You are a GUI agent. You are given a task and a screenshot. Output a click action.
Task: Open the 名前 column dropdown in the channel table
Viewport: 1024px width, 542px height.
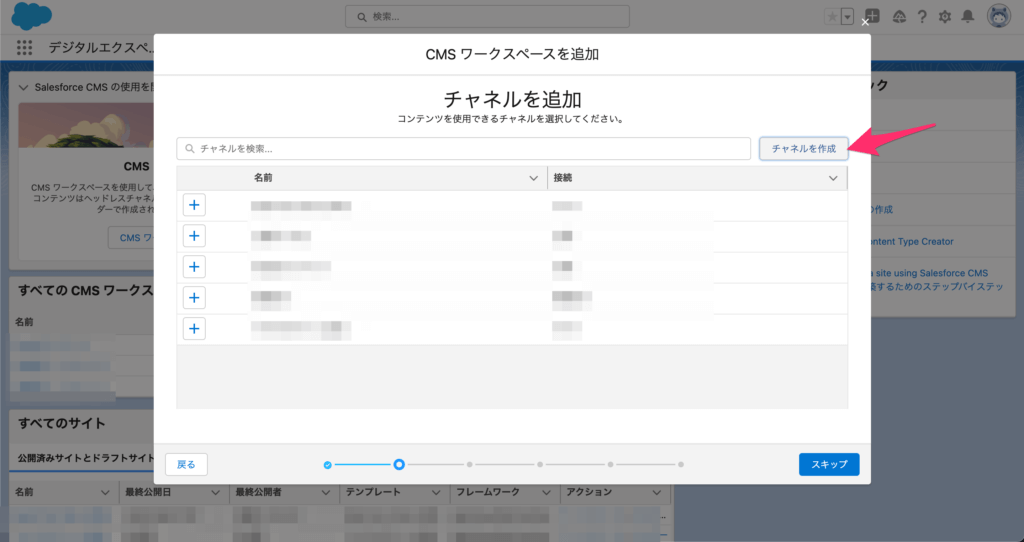click(x=533, y=178)
